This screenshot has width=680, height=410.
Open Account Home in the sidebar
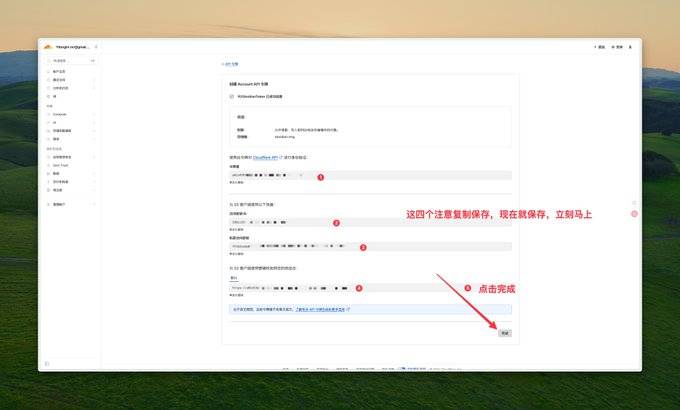pyautogui.click(x=61, y=72)
